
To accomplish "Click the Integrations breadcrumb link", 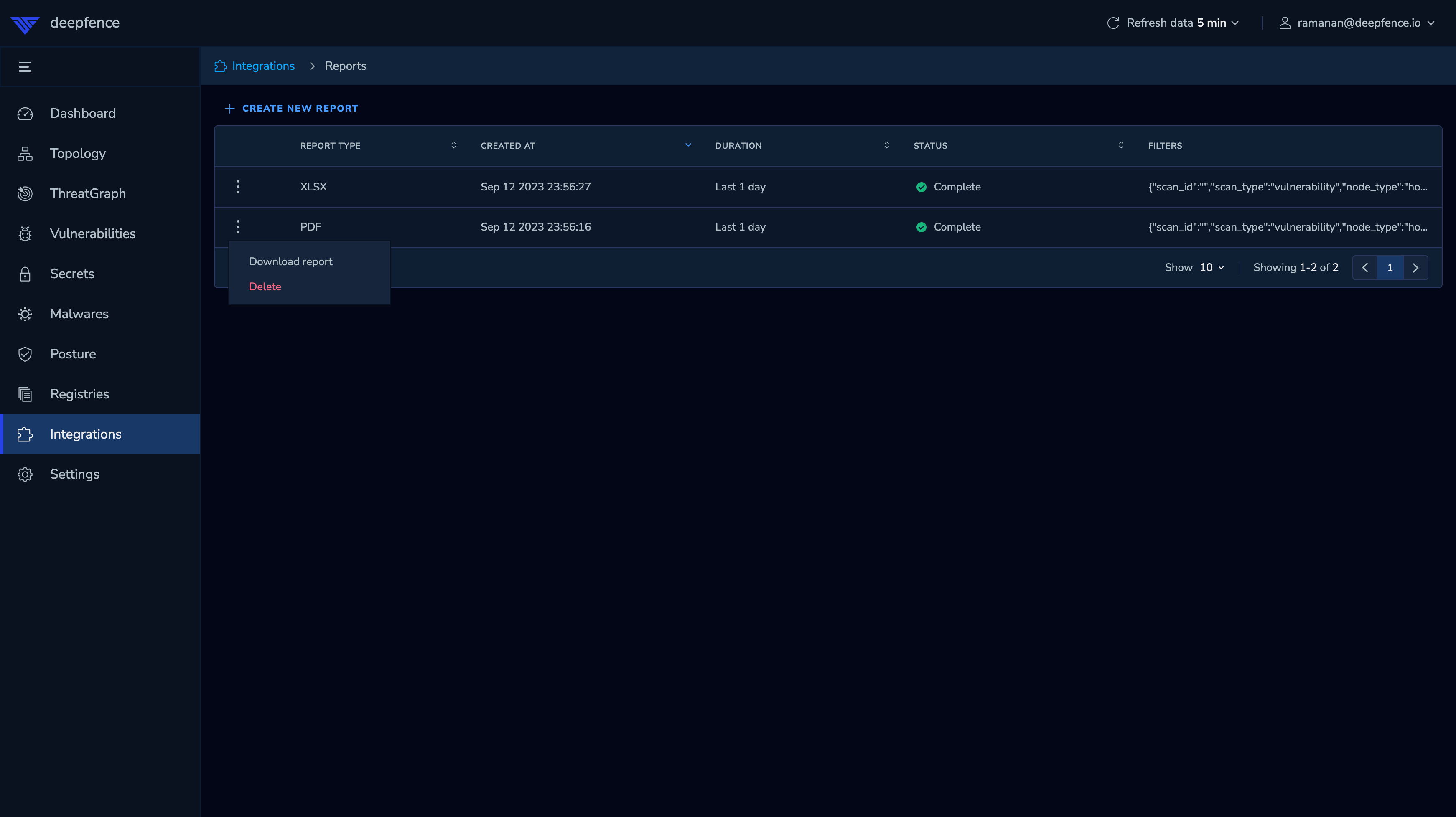I will 263,66.
